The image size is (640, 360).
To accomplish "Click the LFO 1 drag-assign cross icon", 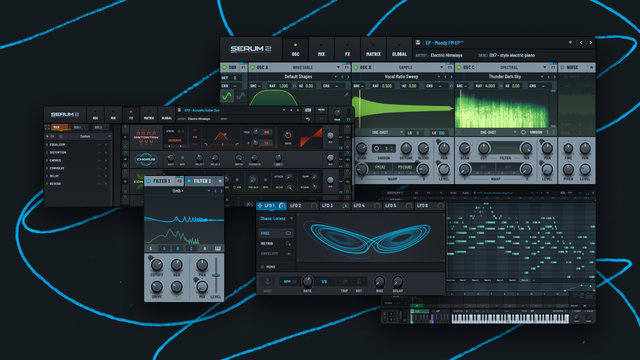I will point(260,206).
